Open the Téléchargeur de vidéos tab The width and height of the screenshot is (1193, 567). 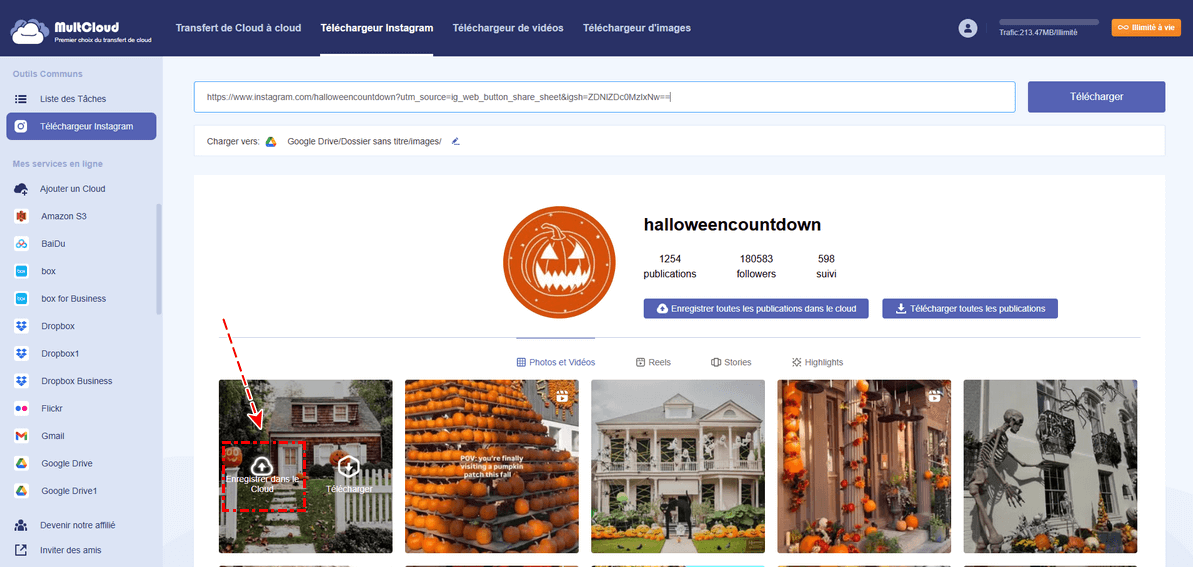pos(508,28)
